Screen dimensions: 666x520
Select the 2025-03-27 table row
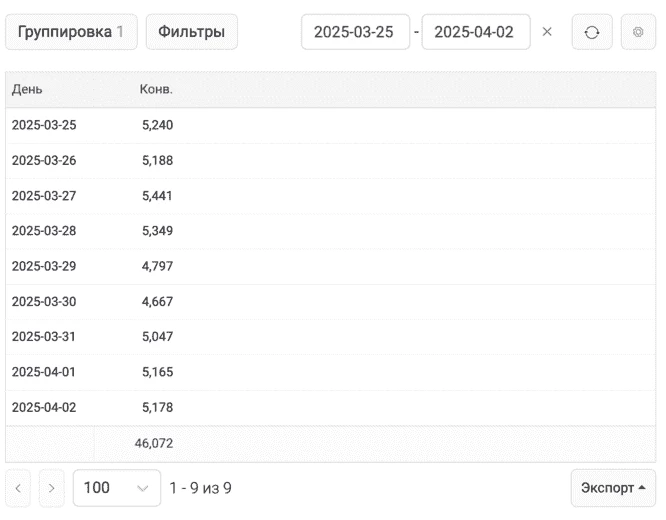330,196
